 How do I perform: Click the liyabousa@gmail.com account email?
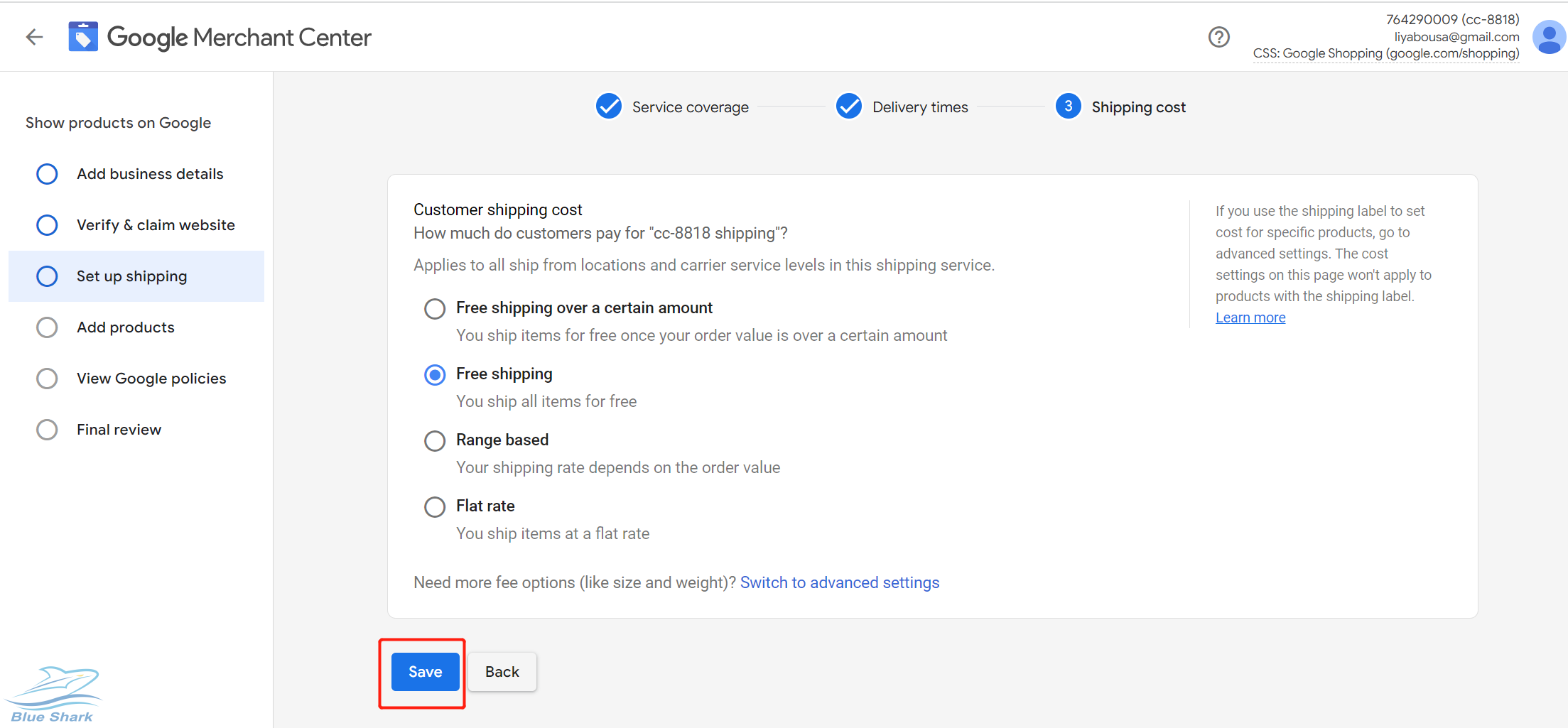click(x=1456, y=37)
